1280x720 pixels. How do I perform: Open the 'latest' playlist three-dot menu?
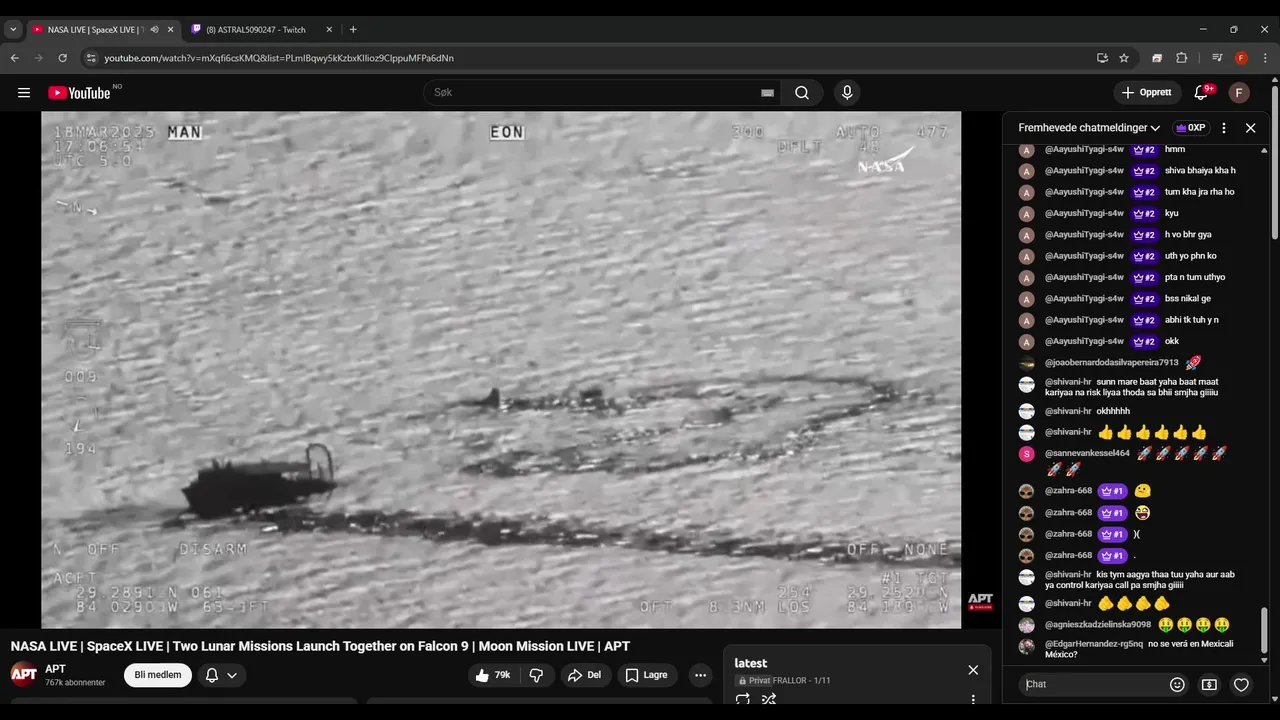click(x=973, y=700)
